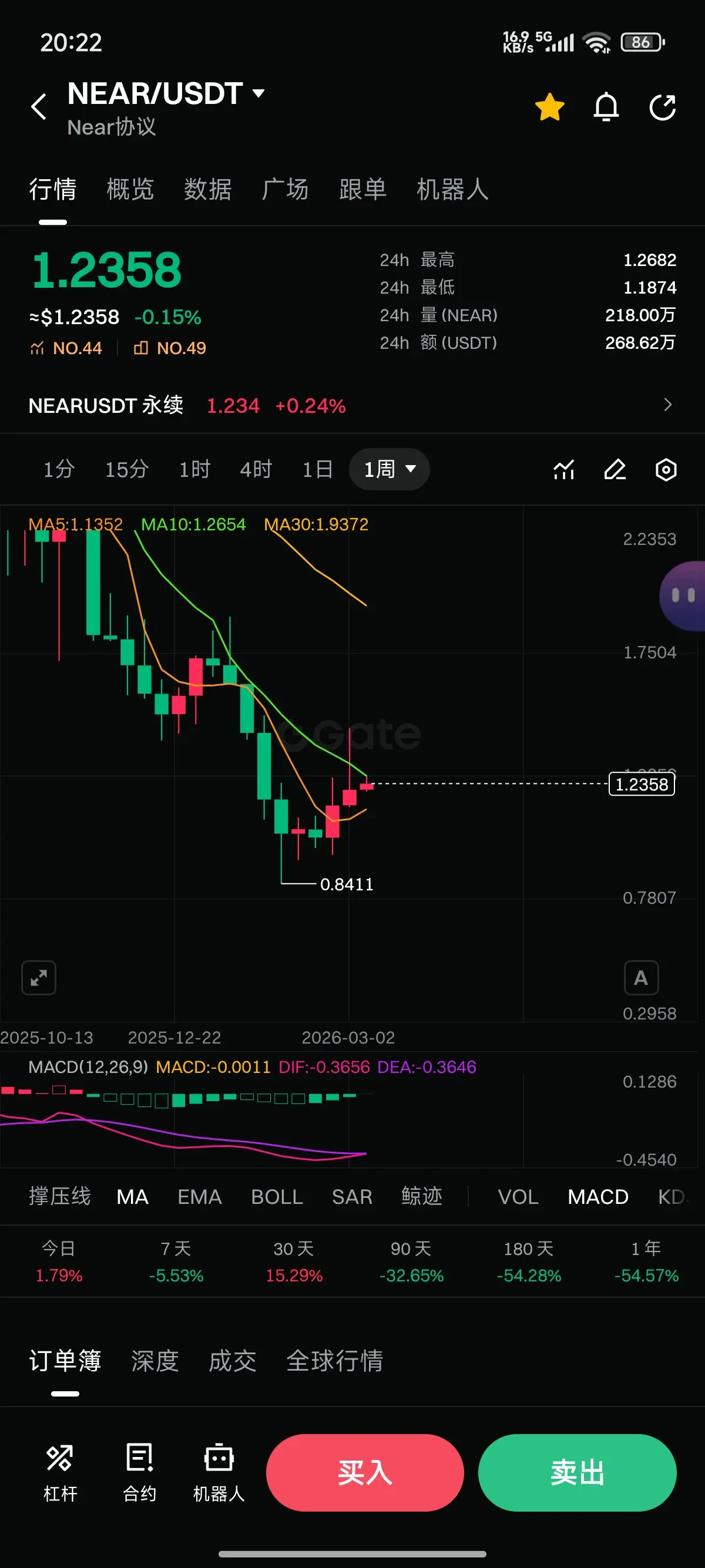Switch to the 订单簿 tab
Viewport: 705px width, 1568px height.
tap(65, 1361)
